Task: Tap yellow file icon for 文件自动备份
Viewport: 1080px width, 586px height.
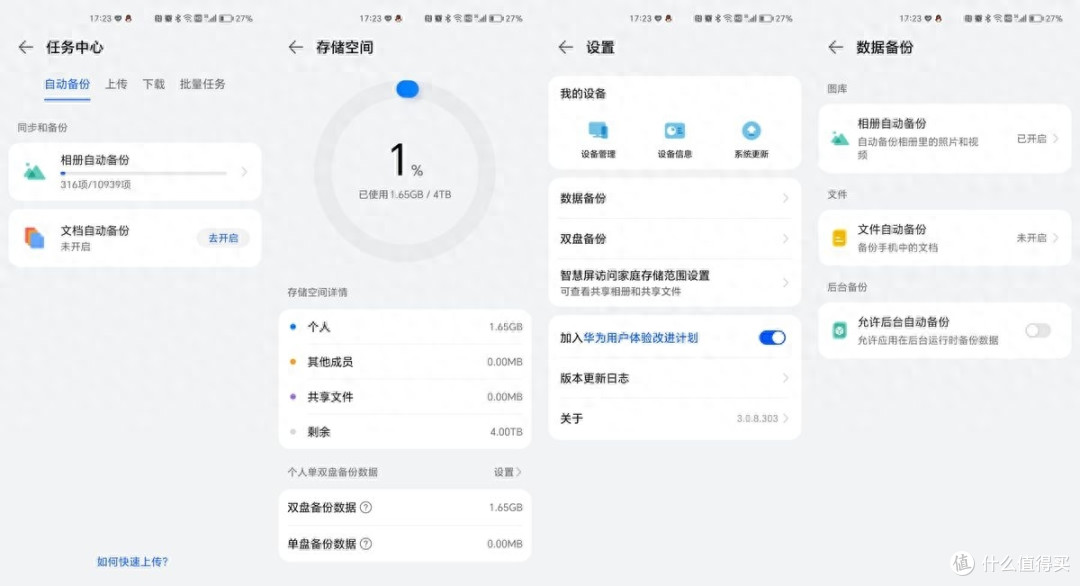Action: (x=839, y=238)
